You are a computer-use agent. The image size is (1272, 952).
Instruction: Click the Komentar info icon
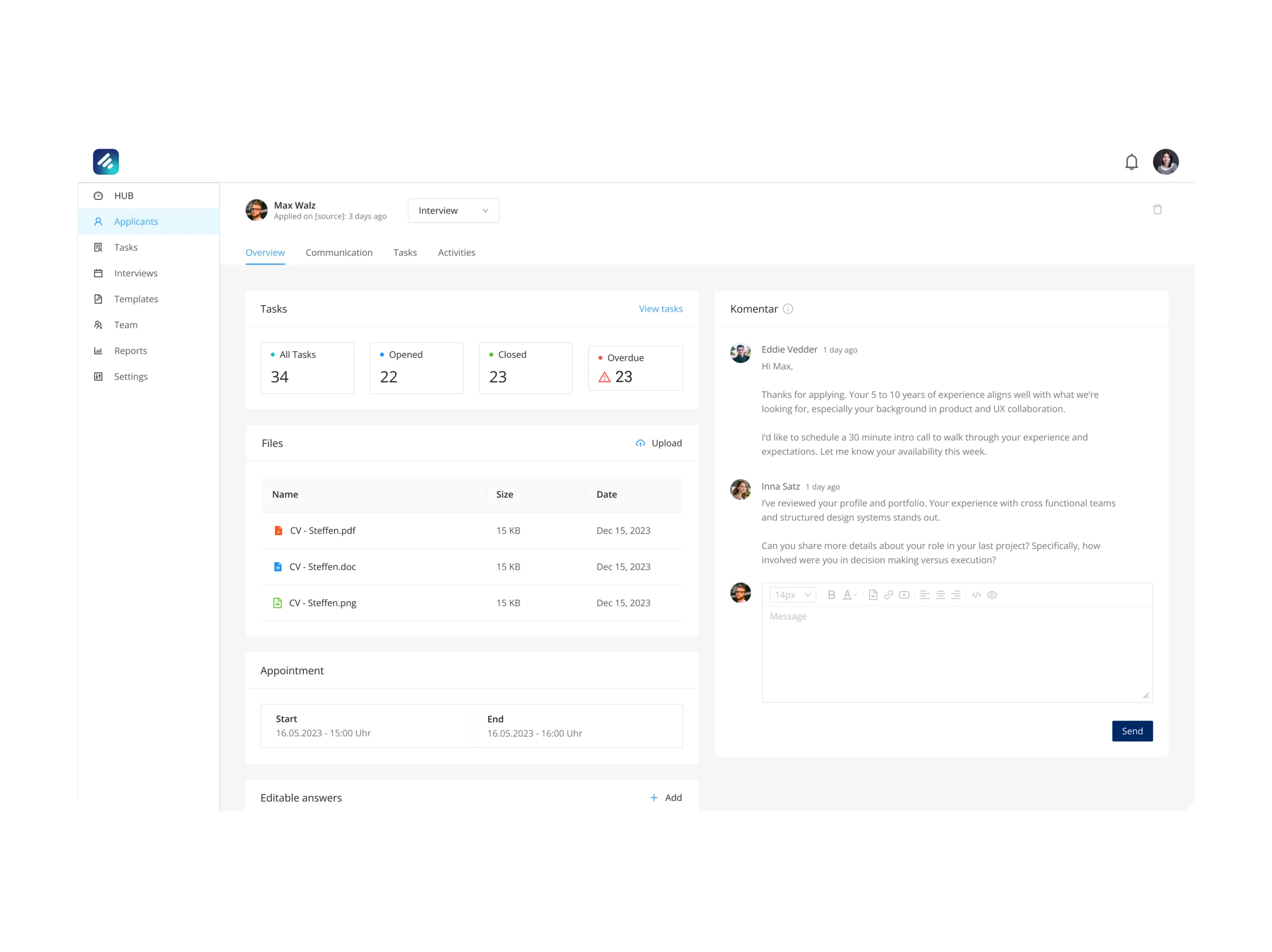(788, 309)
